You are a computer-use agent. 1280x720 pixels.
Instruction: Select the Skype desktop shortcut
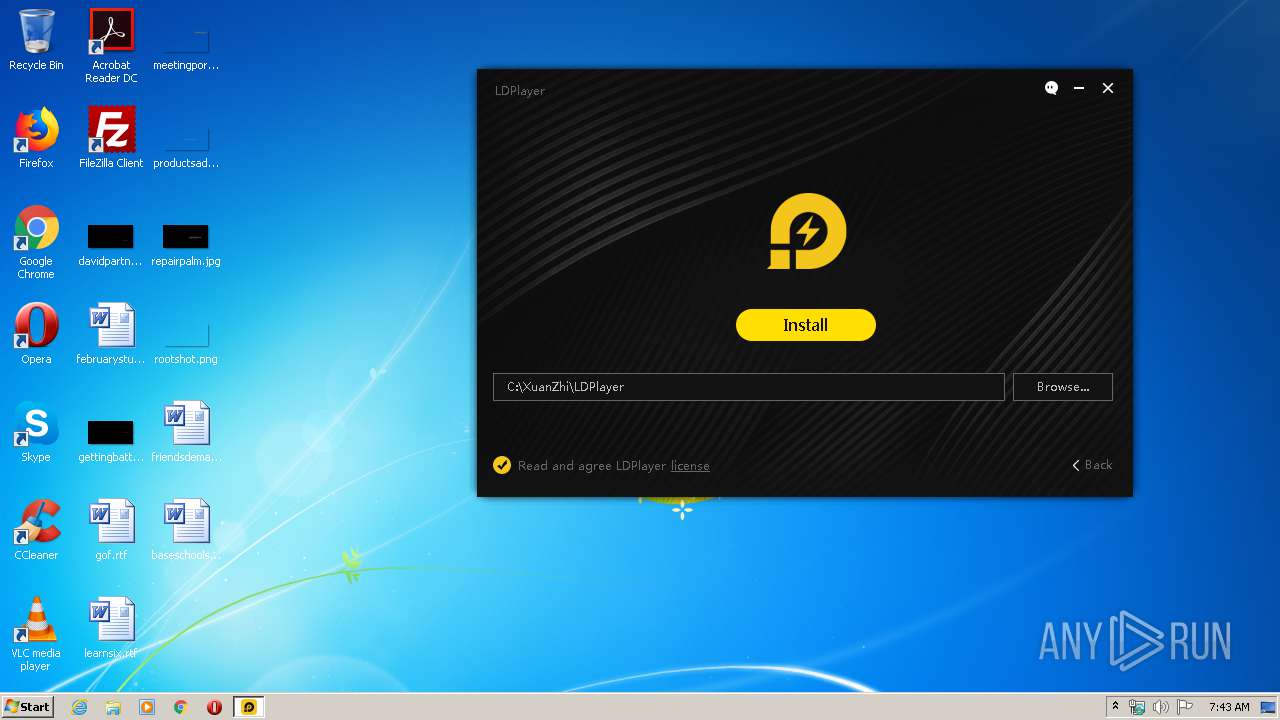coord(36,432)
